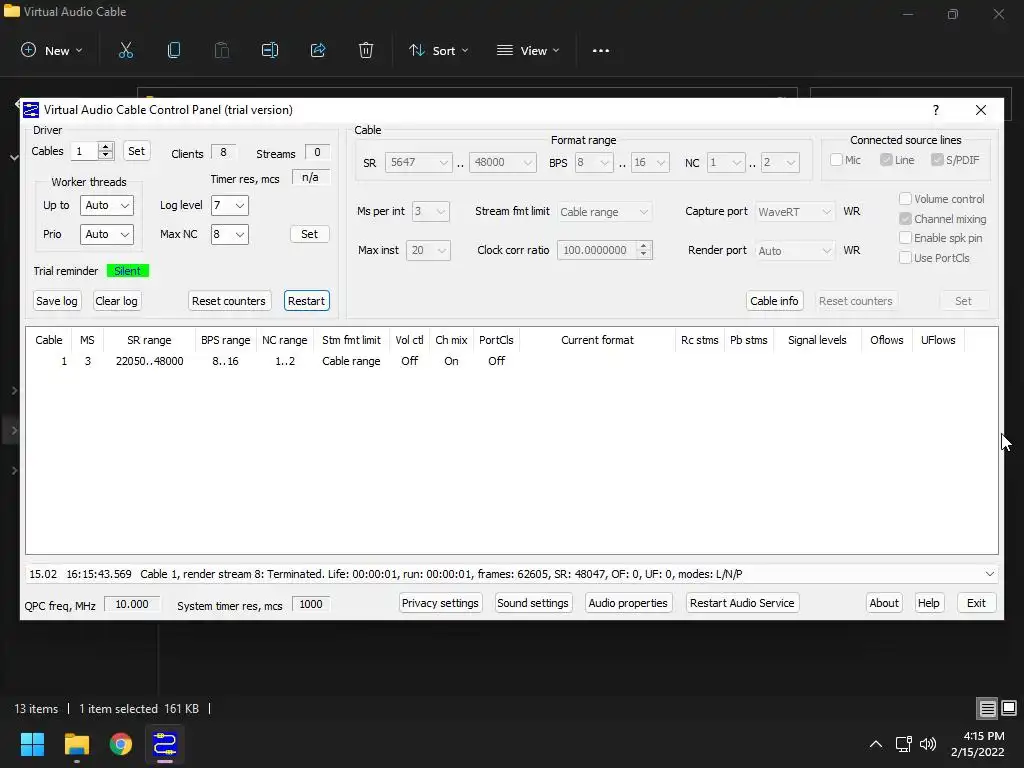Open Windows Start menu
Image resolution: width=1024 pixels, height=768 pixels.
coord(32,744)
